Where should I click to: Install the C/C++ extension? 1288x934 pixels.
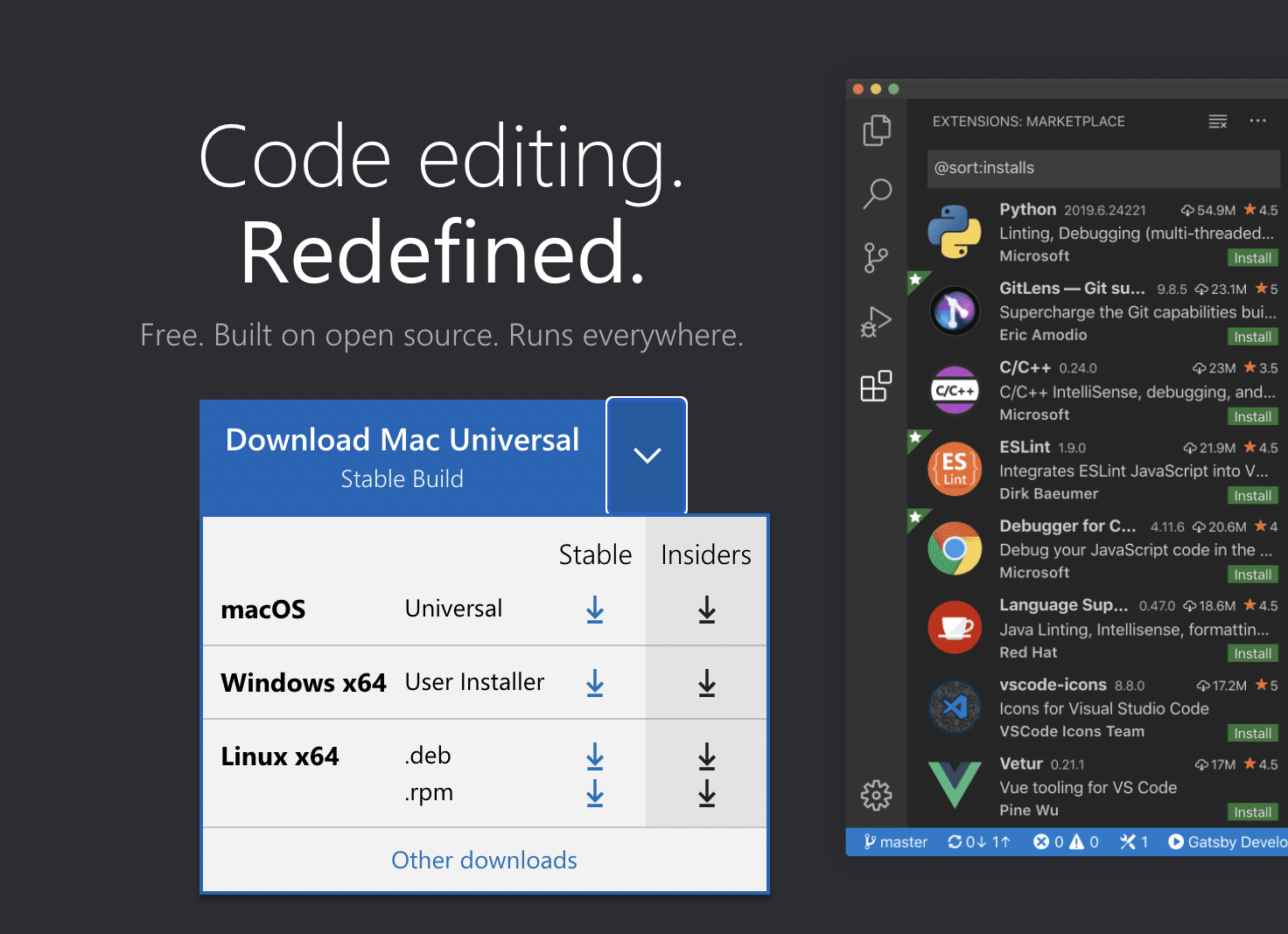click(x=1253, y=416)
